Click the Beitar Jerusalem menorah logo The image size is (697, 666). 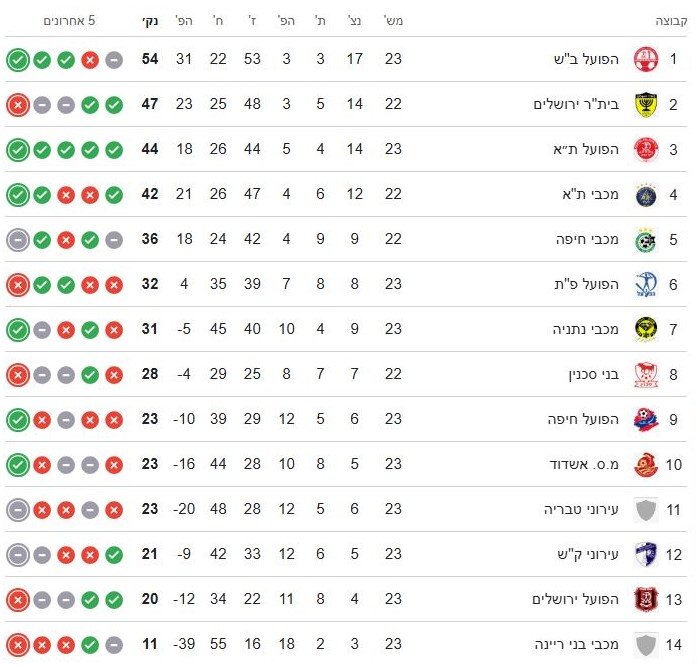[647, 105]
